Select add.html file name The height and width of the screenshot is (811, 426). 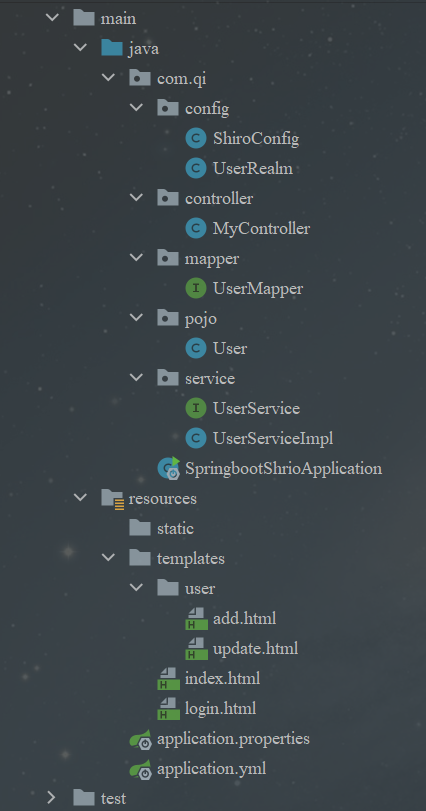pyautogui.click(x=245, y=619)
